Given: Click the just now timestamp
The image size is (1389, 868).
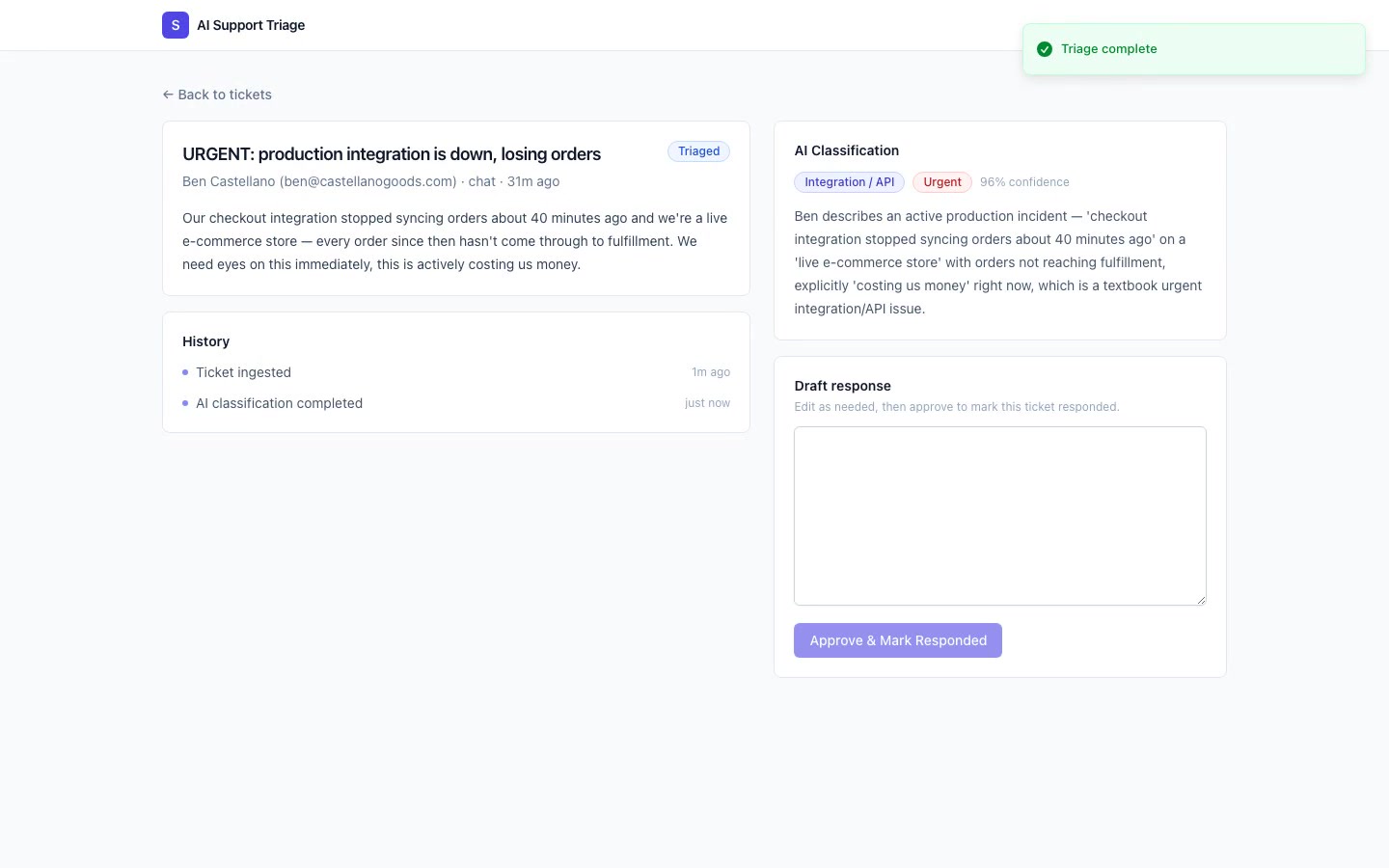Looking at the screenshot, I should [707, 403].
